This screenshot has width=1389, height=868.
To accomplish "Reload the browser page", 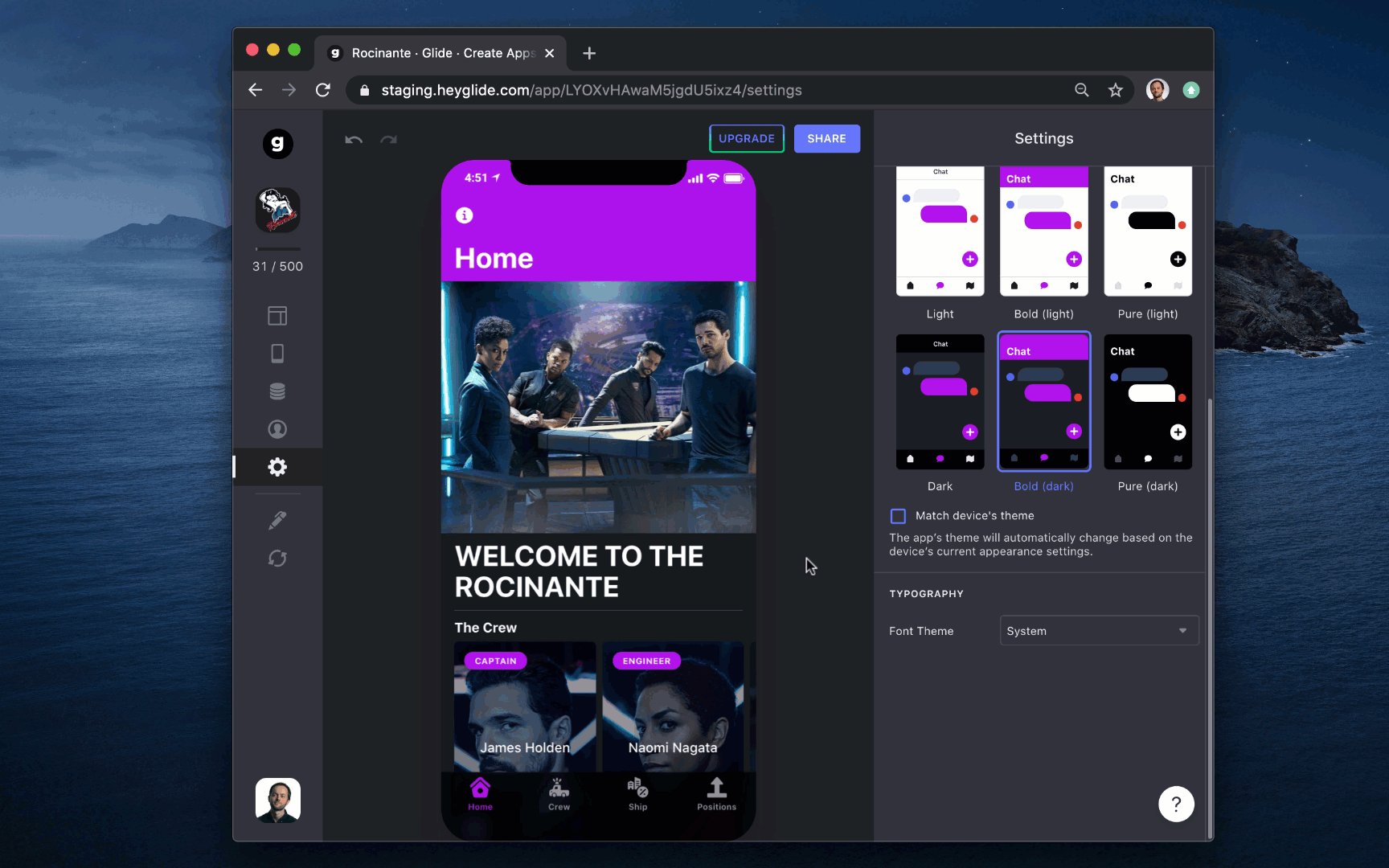I will coord(322,90).
